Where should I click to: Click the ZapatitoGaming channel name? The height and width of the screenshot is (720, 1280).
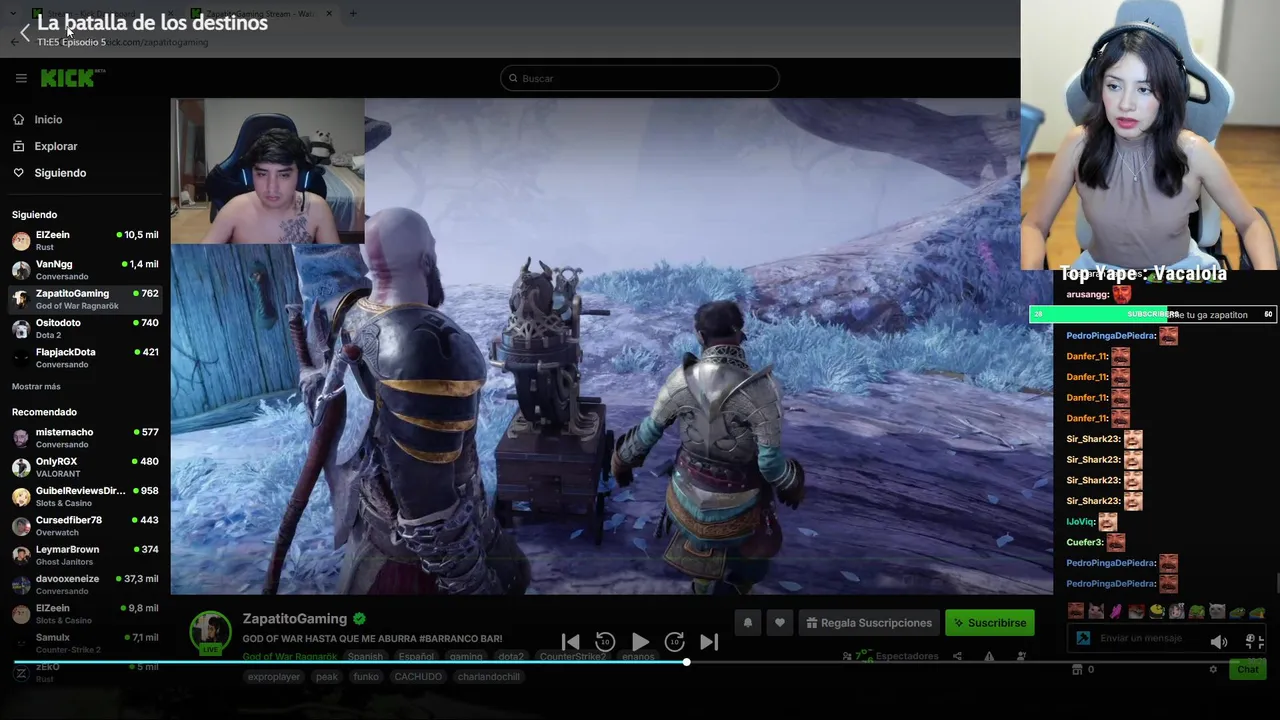295,619
